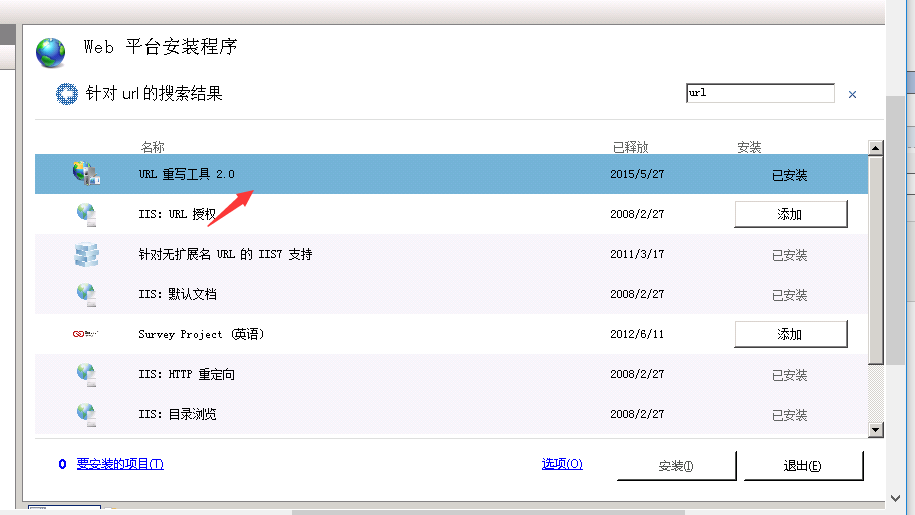Screen dimensions: 915x515
Task: Click the 已释放 column header
Action: (630, 147)
